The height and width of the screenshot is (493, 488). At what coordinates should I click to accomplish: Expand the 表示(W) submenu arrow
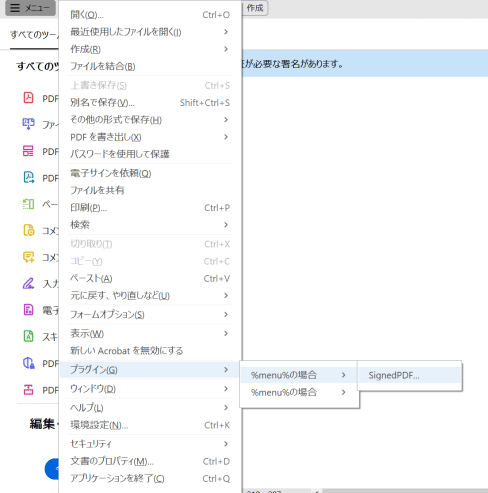click(226, 334)
